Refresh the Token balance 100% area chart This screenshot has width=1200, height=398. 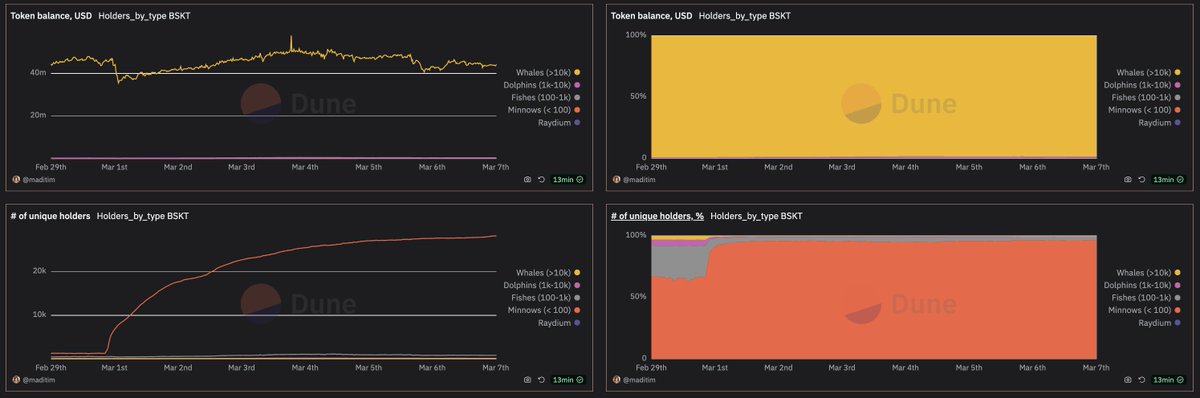(1141, 179)
